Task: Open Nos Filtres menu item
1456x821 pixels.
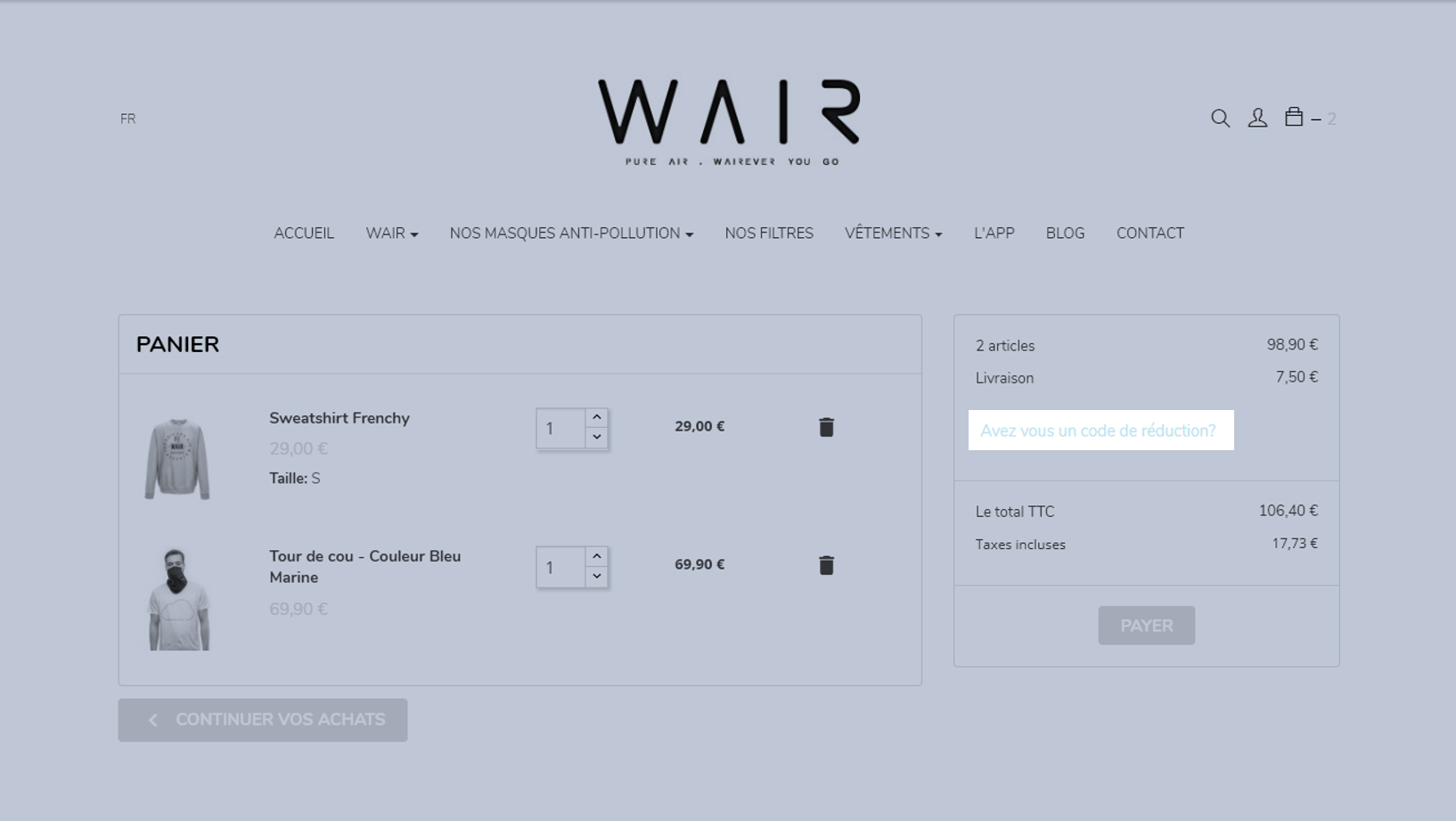Action: pos(769,234)
